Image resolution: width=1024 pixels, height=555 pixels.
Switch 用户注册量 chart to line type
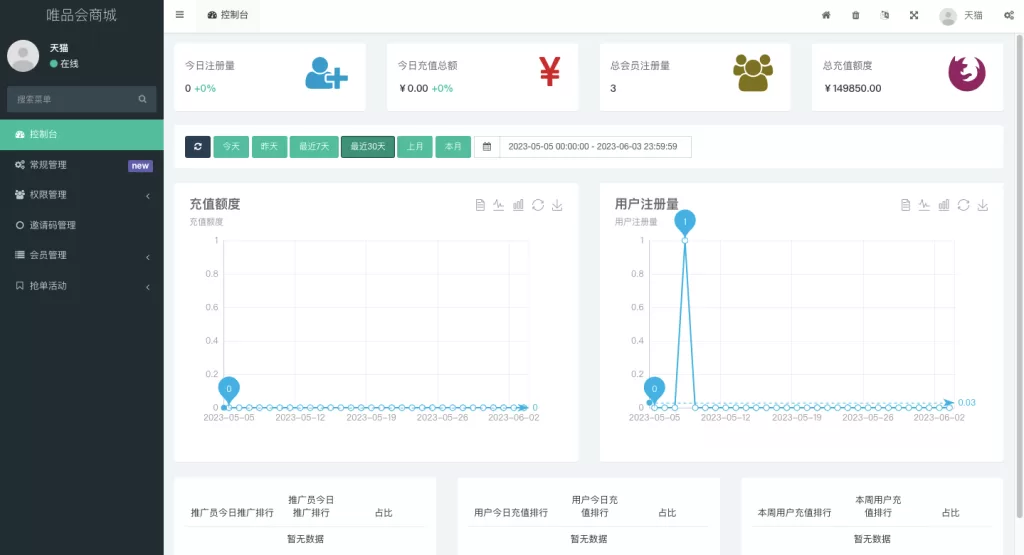click(x=924, y=205)
